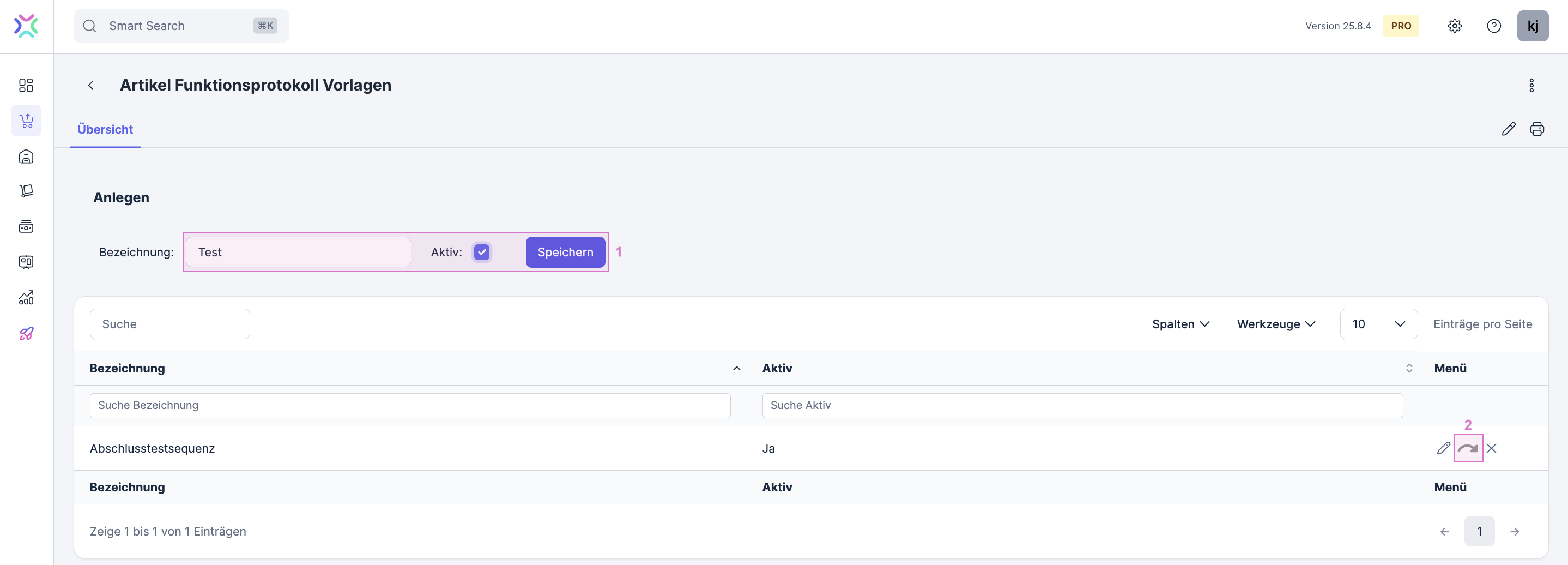Open the help question mark icon
Image resolution: width=1568 pixels, height=565 pixels.
click(x=1493, y=26)
